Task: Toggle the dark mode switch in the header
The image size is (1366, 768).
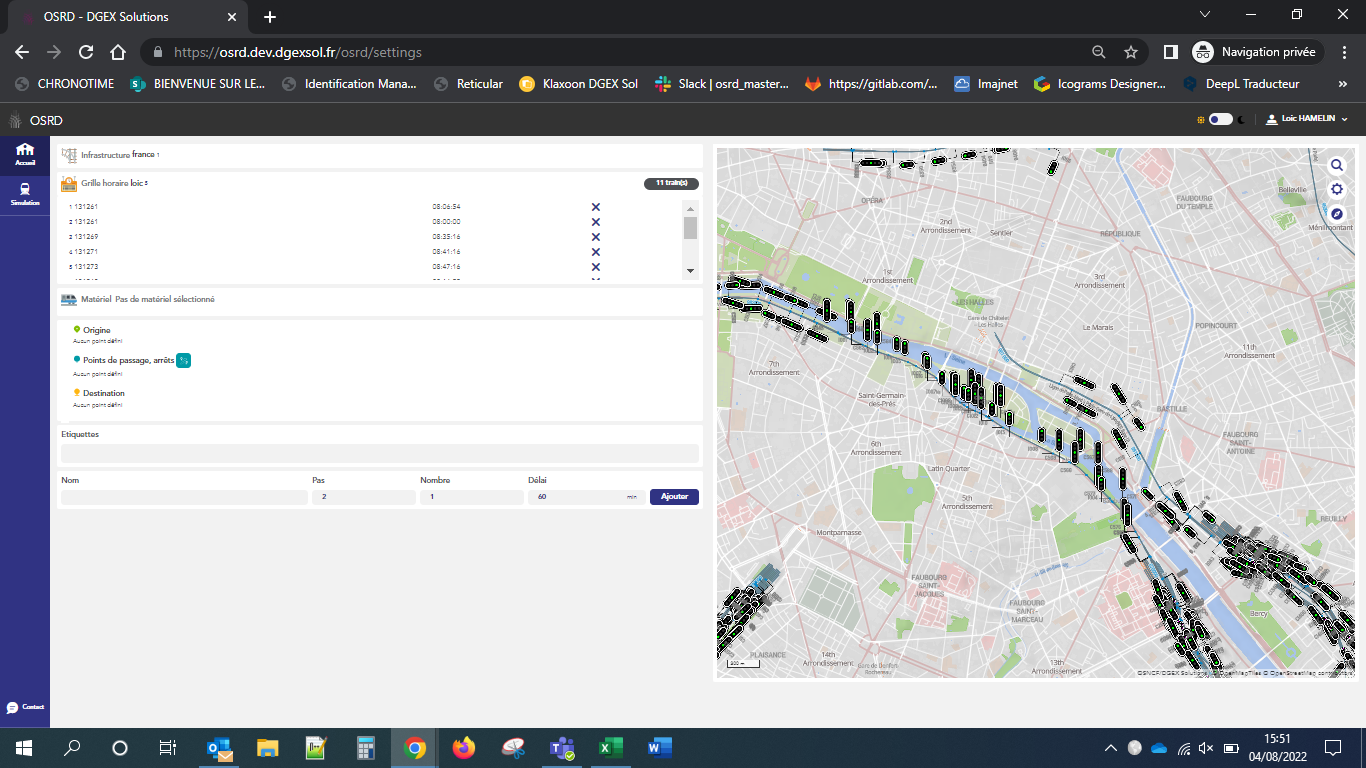Action: [x=1221, y=118]
